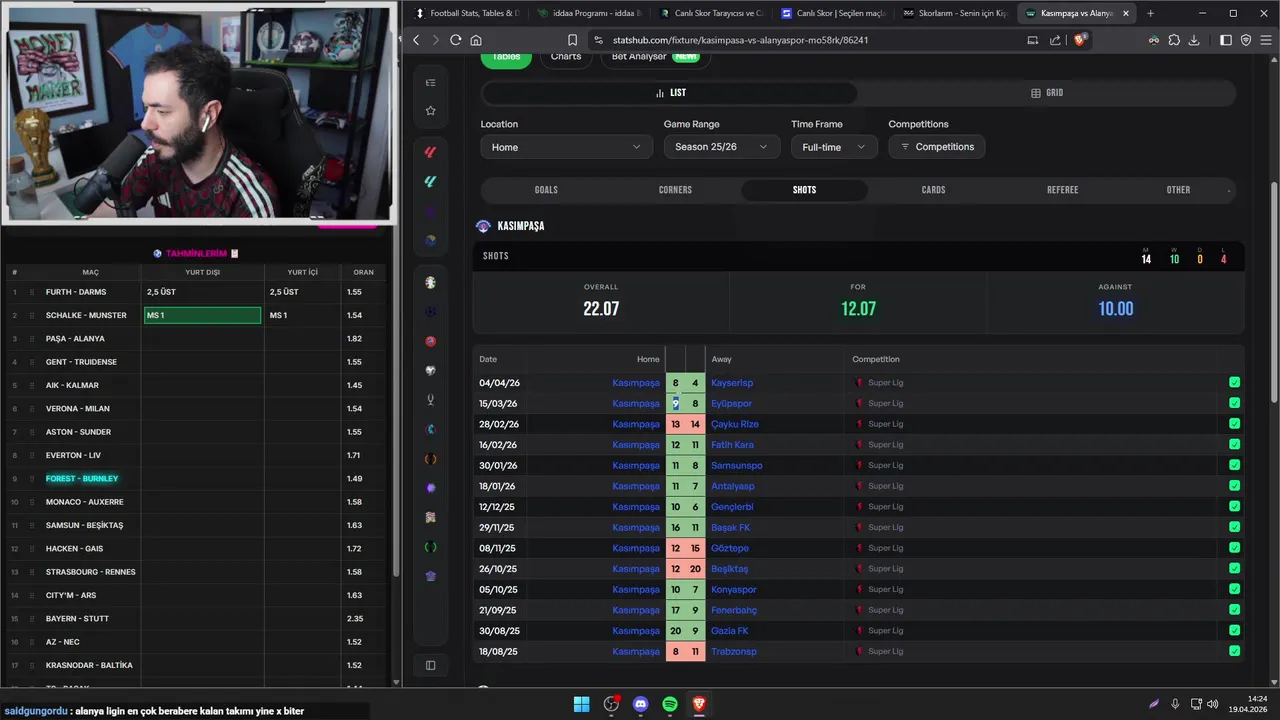1280x720 pixels.
Task: Toggle the green checkbox for Gençlerbi row
Action: pyautogui.click(x=1234, y=507)
